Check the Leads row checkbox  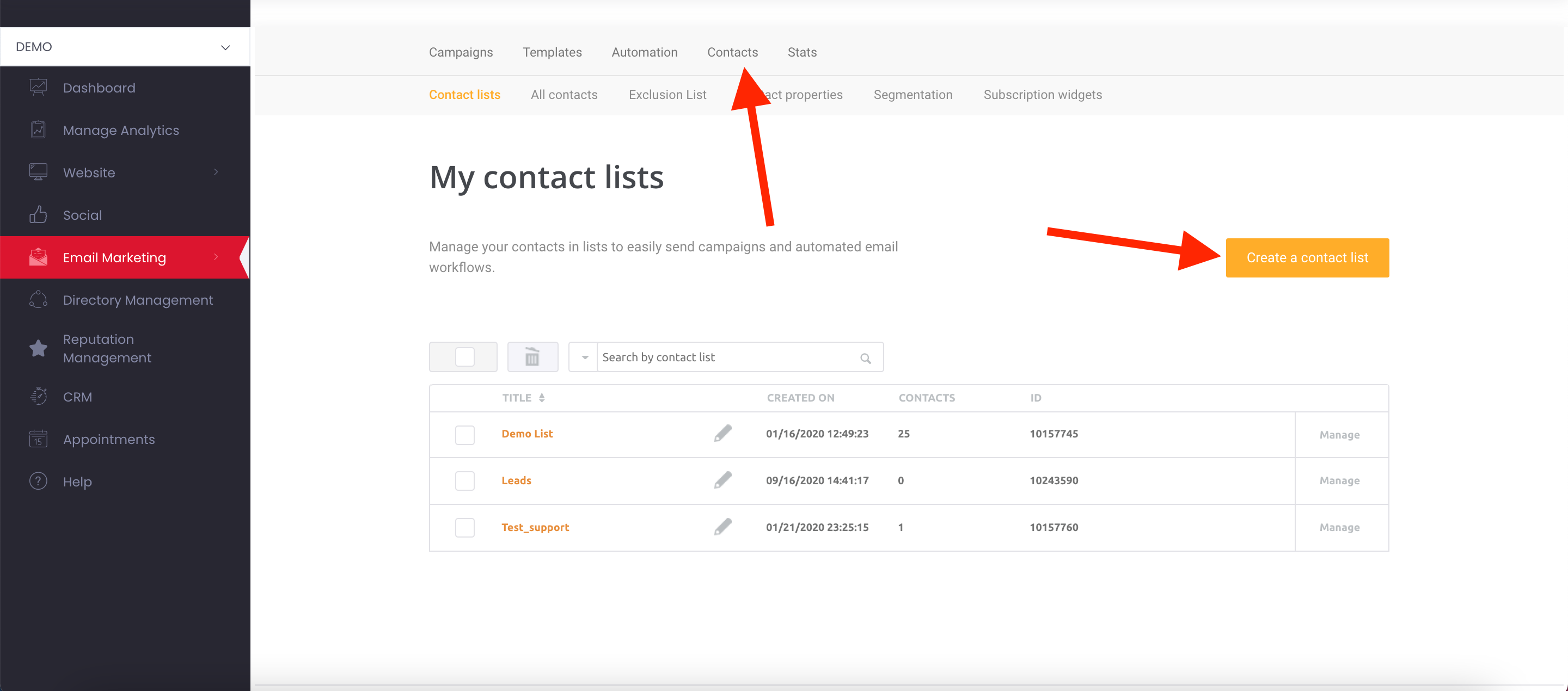pyautogui.click(x=464, y=480)
